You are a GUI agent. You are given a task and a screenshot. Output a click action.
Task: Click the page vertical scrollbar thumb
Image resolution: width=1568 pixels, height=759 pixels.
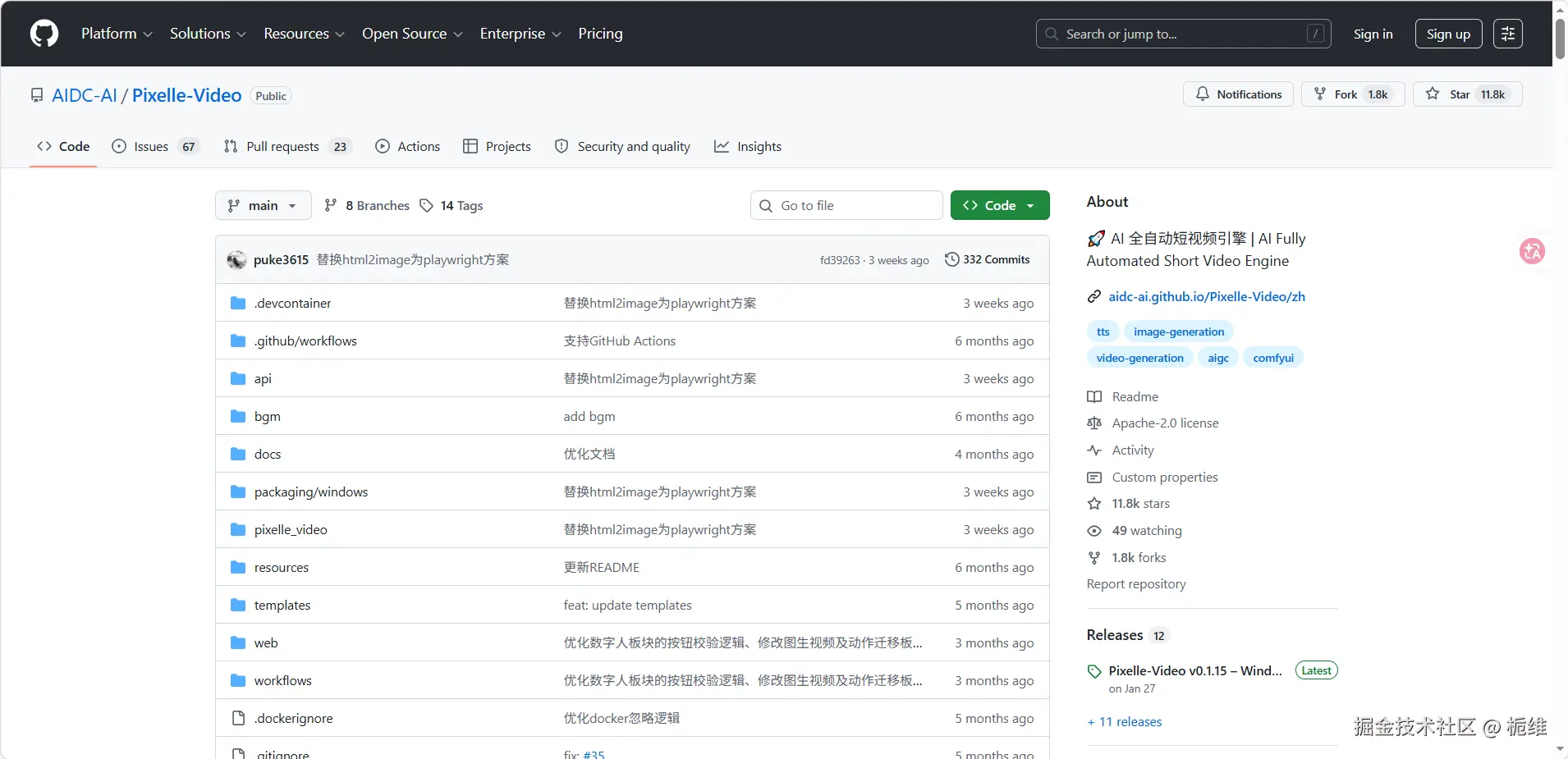click(x=1560, y=37)
